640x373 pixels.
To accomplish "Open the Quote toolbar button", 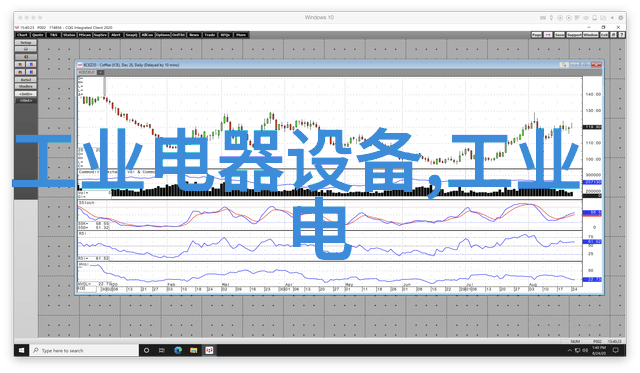I will pyautogui.click(x=38, y=35).
